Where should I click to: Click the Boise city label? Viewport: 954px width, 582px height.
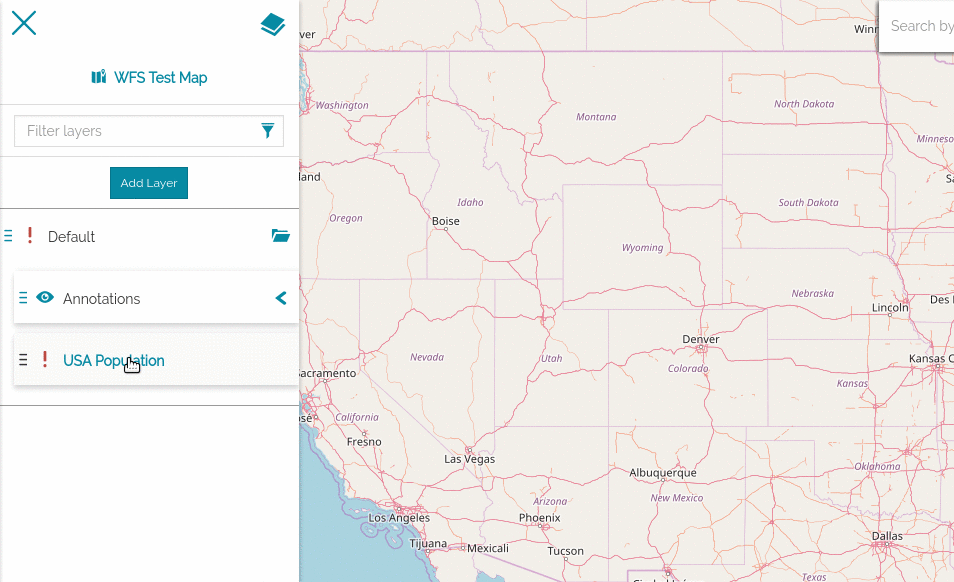[445, 221]
